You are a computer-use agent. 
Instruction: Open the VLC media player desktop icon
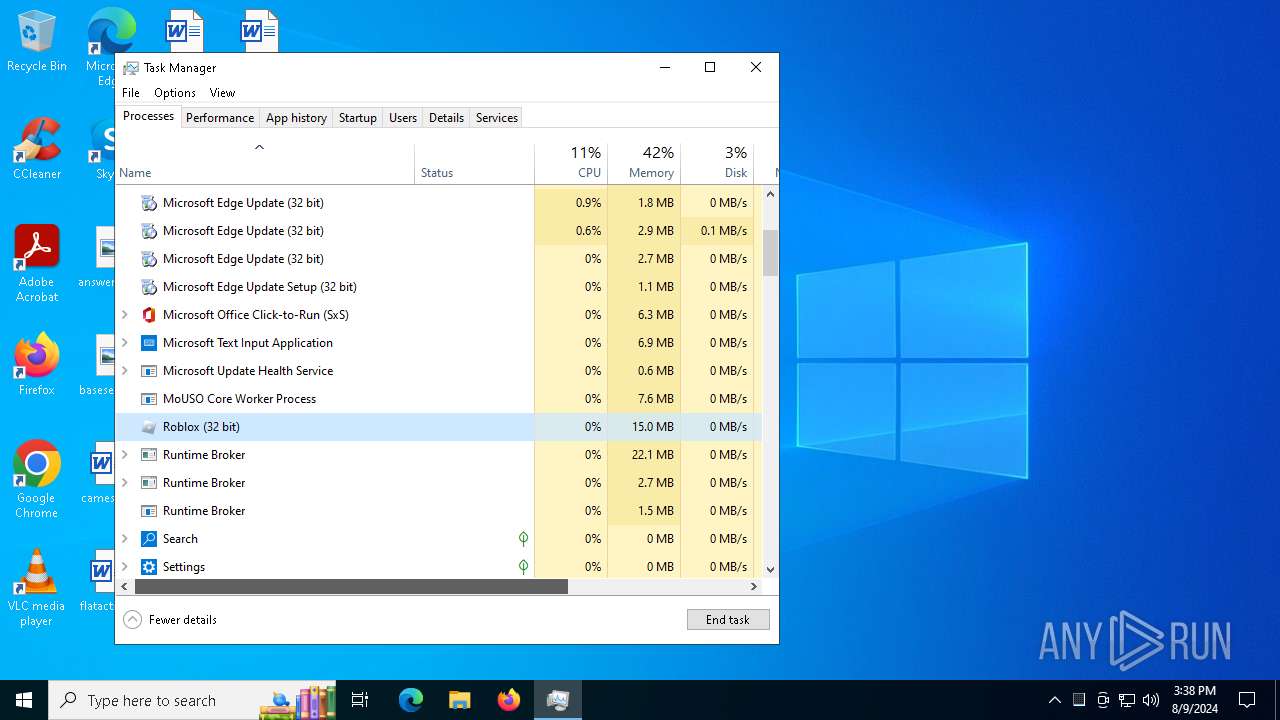(36, 588)
